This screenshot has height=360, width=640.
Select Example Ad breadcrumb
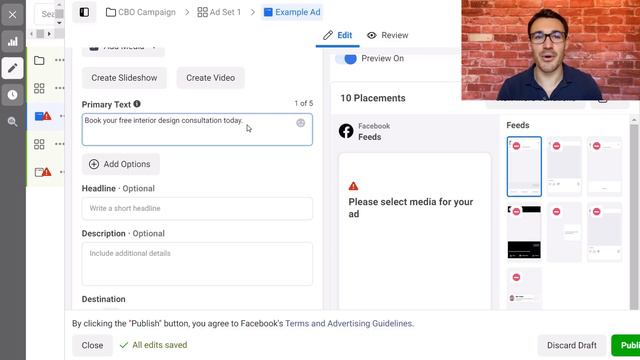point(292,12)
